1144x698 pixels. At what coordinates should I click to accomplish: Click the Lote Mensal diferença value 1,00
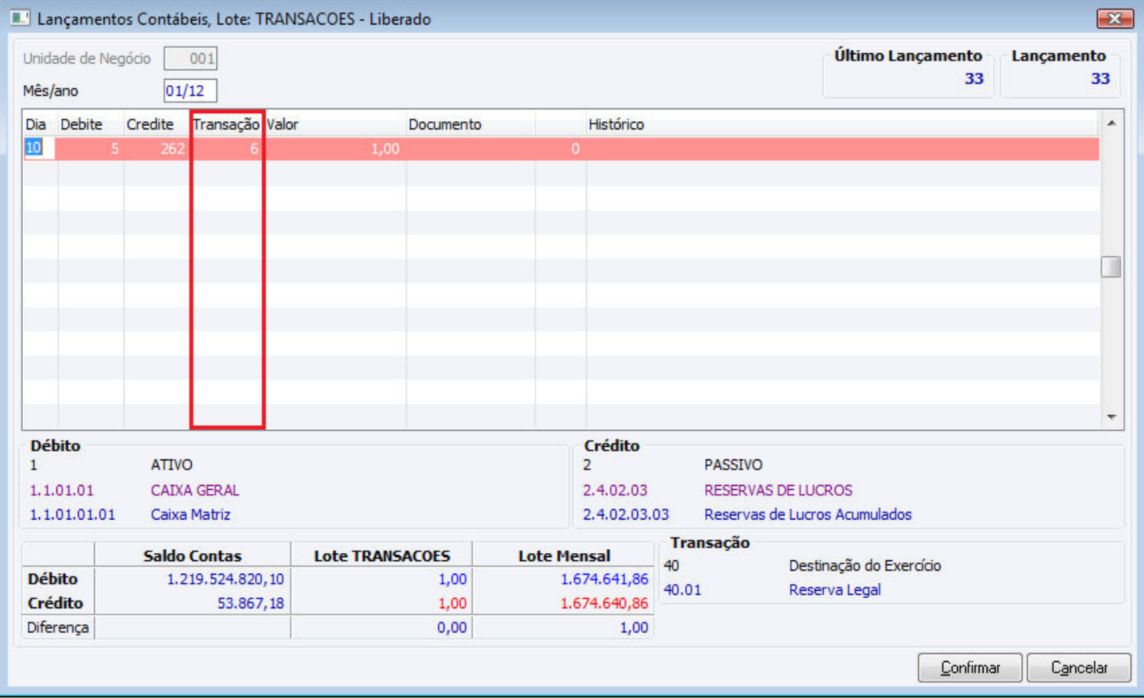pos(633,627)
